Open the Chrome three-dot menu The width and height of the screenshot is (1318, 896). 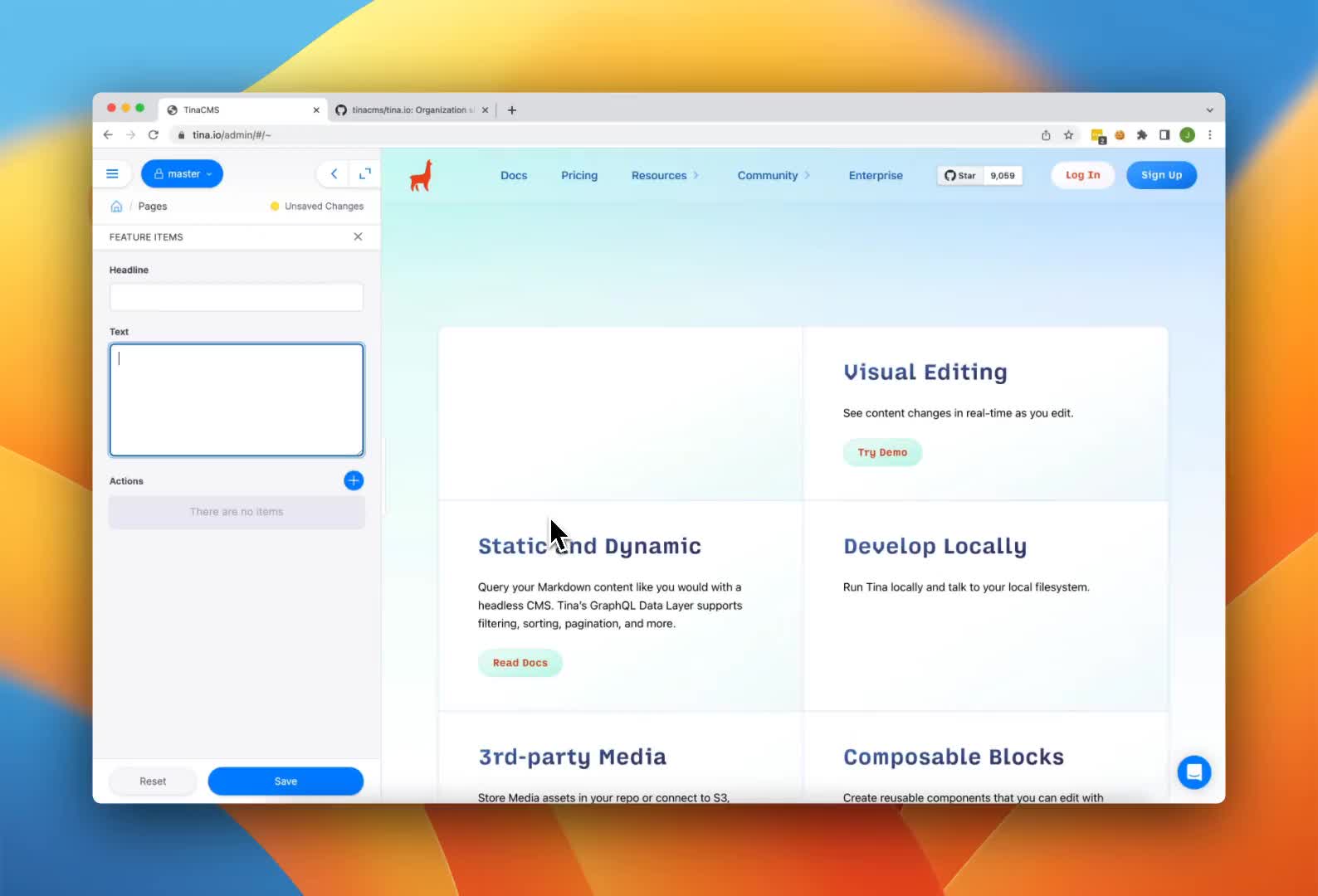coord(1210,134)
